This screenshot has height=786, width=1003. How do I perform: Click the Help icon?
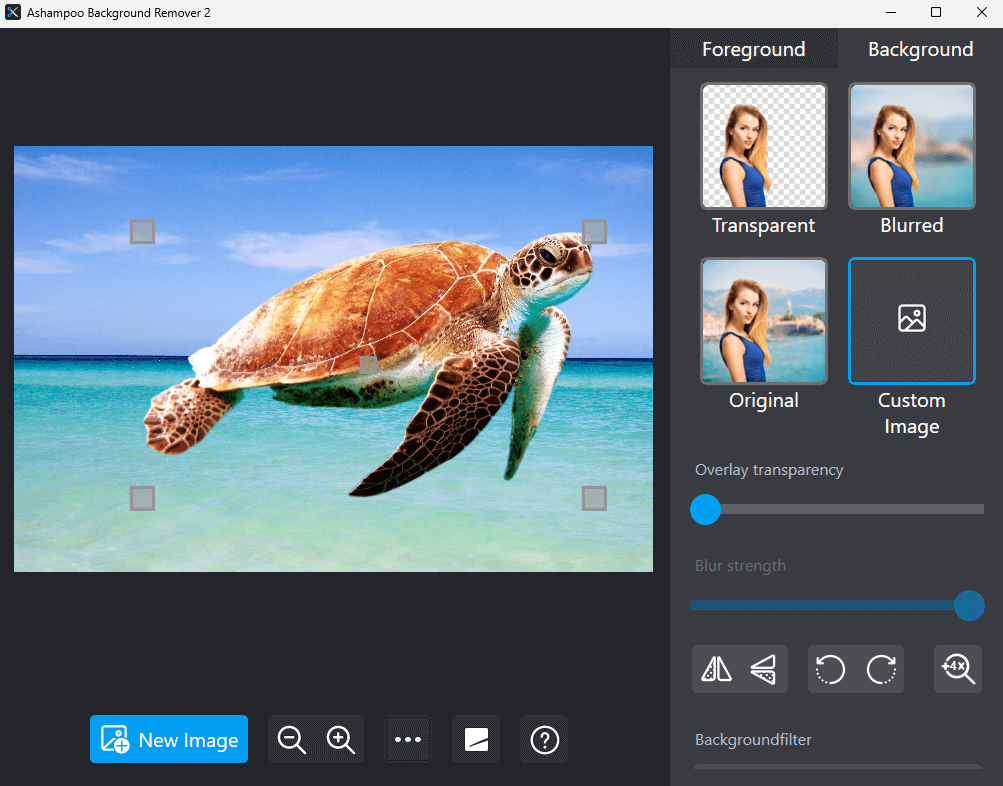click(543, 739)
